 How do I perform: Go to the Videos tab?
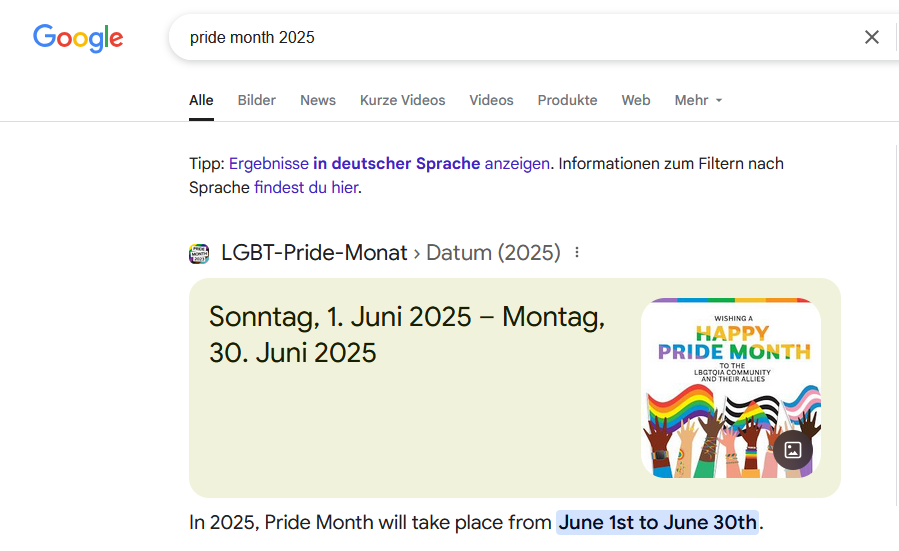coord(491,100)
